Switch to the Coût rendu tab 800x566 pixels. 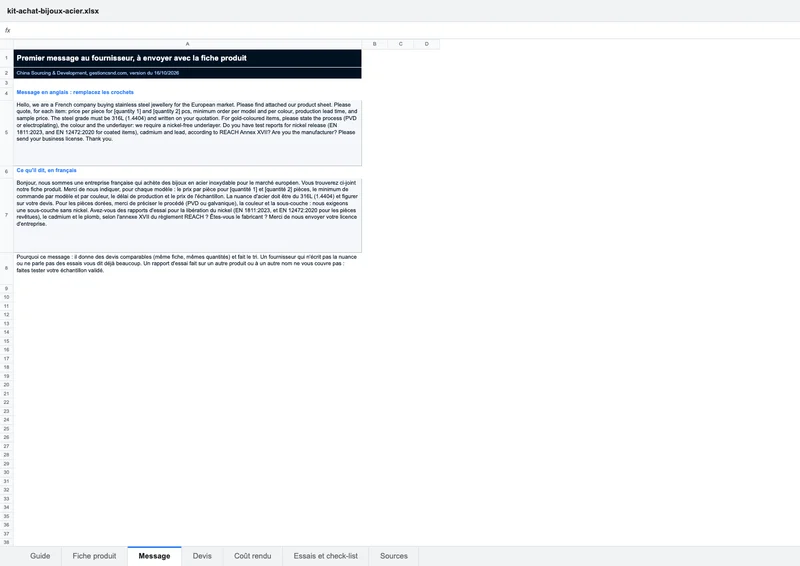(253, 556)
